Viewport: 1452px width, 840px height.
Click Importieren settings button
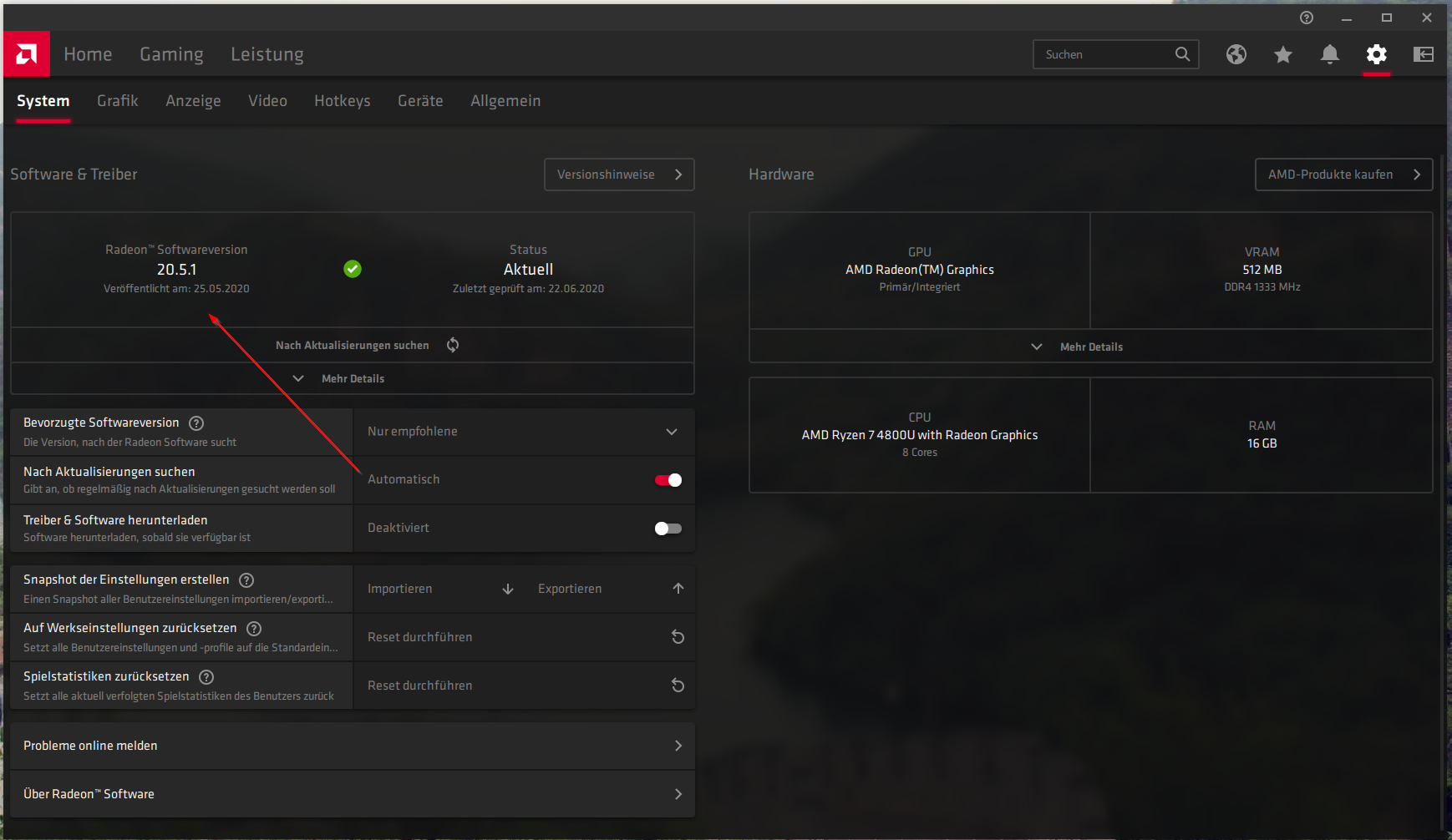[x=439, y=589]
